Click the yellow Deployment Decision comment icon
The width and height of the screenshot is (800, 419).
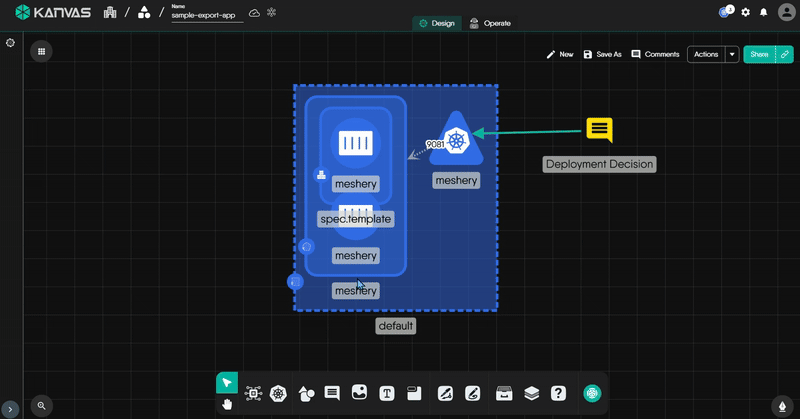pyautogui.click(x=599, y=129)
